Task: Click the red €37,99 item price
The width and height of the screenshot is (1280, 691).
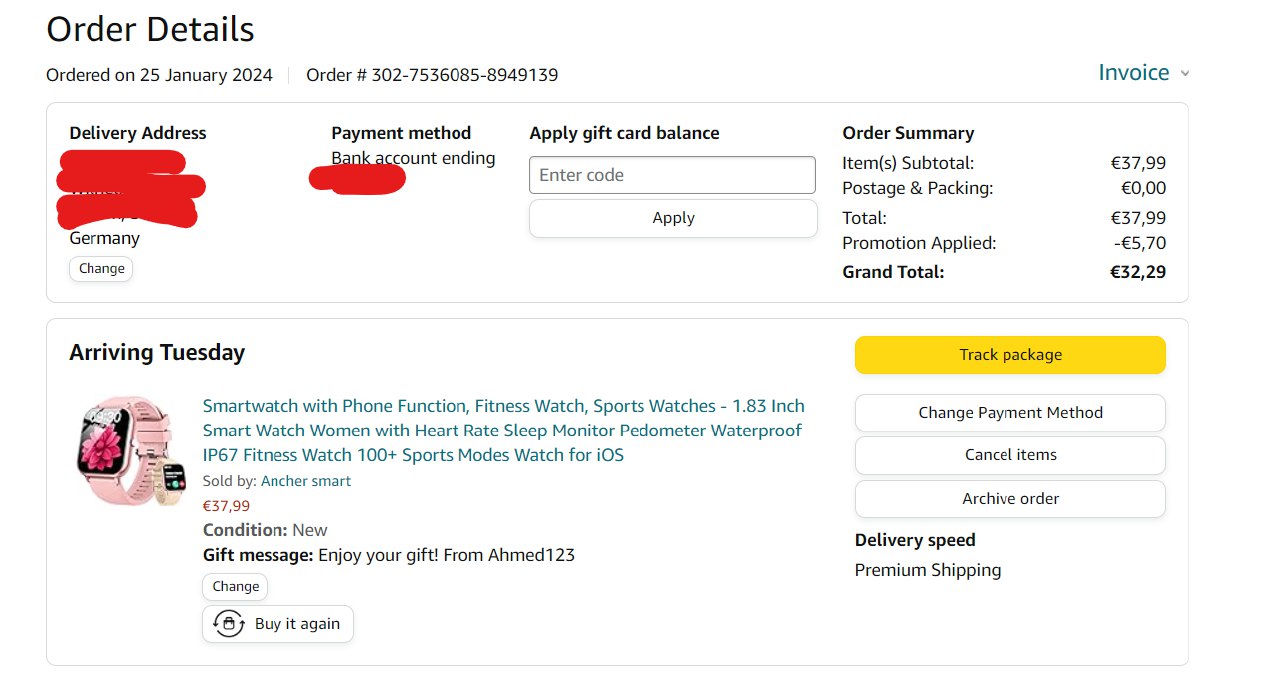Action: 227,506
